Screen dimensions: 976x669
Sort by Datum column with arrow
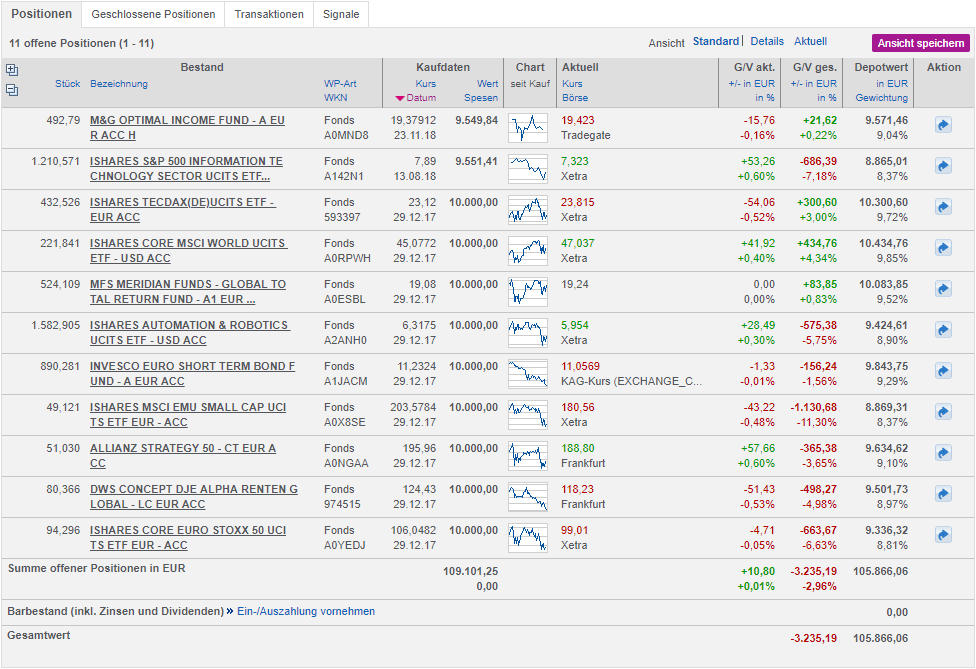click(x=419, y=98)
